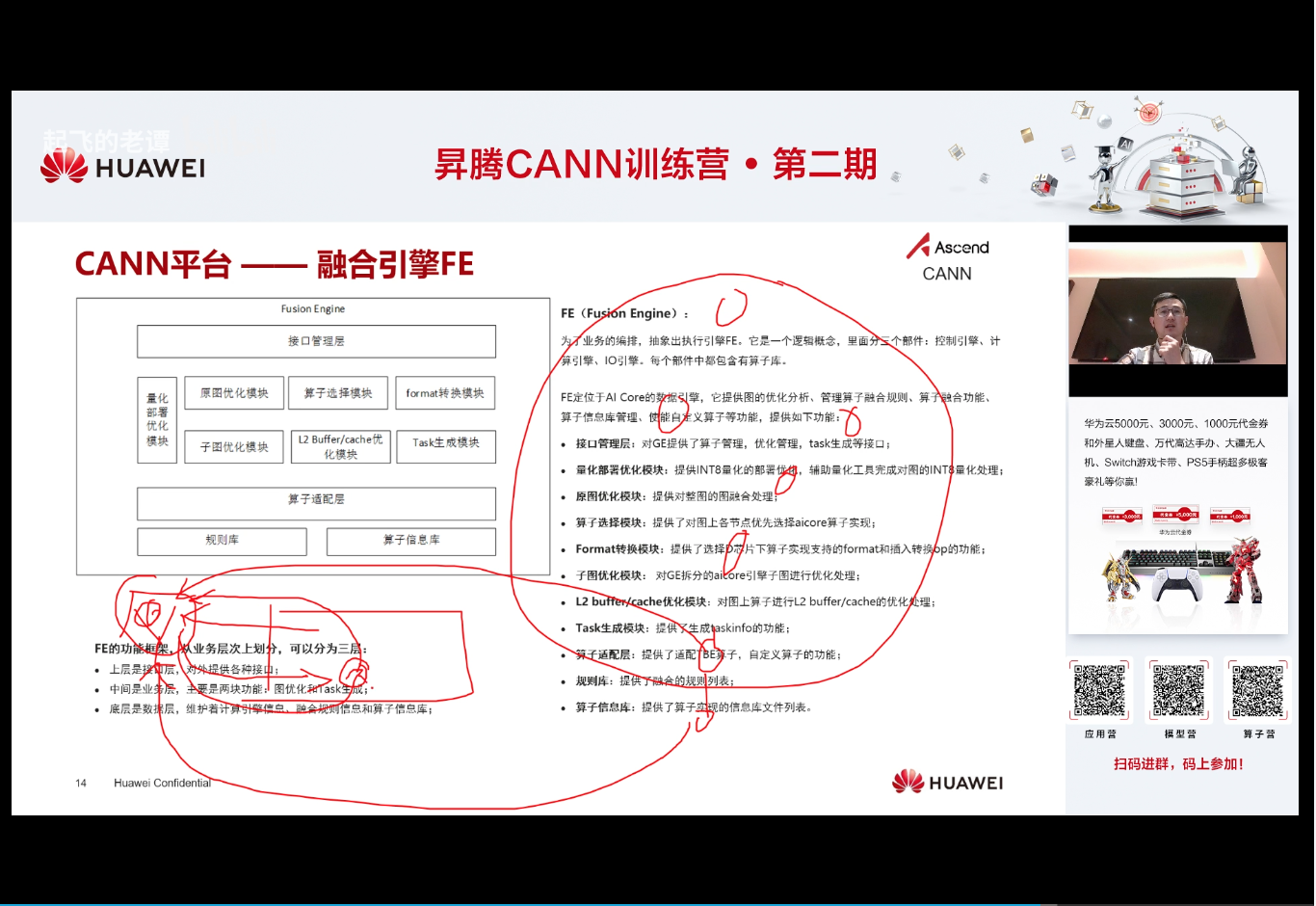The width and height of the screenshot is (1316, 906).
Task: Select the 昇腾CANN训练营·第二期 title
Action: coord(655,164)
